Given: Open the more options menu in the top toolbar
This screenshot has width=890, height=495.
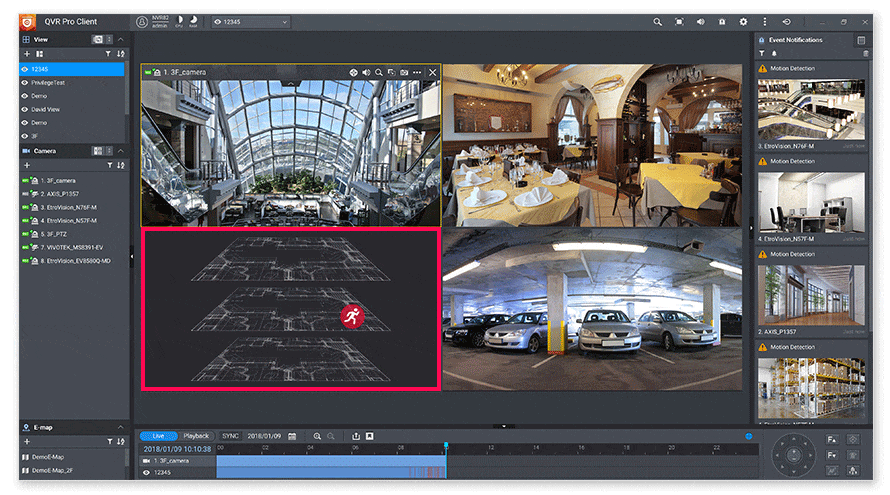Looking at the screenshot, I should (x=766, y=21).
